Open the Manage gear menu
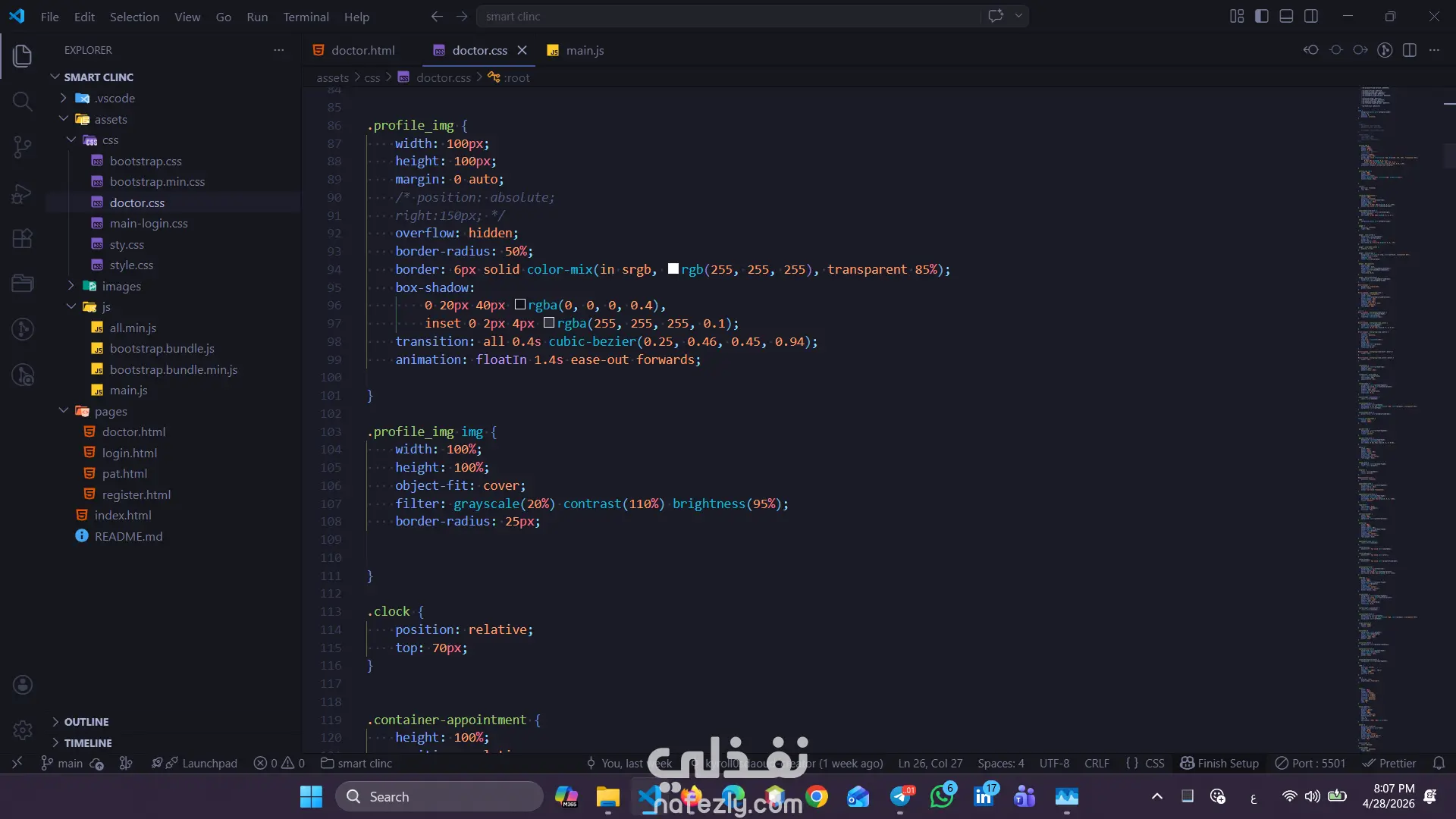This screenshot has width=1456, height=819. click(x=23, y=730)
